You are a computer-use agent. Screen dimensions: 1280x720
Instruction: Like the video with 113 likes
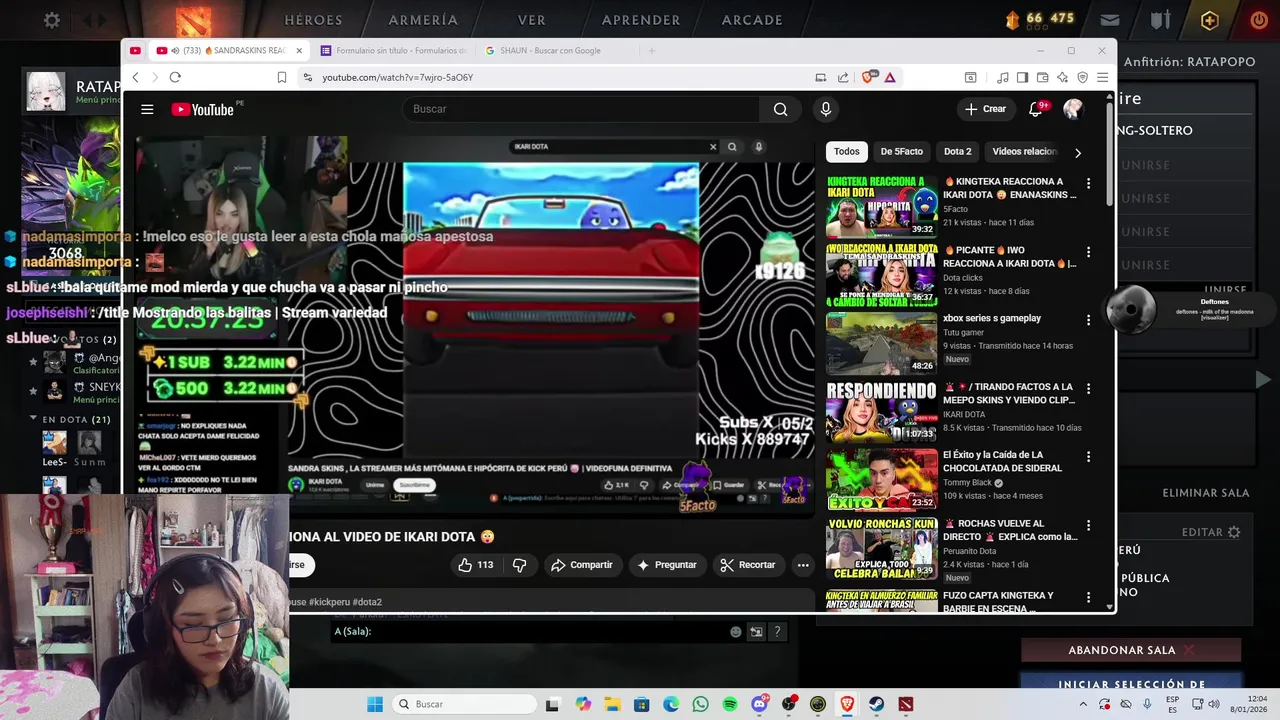pos(475,565)
